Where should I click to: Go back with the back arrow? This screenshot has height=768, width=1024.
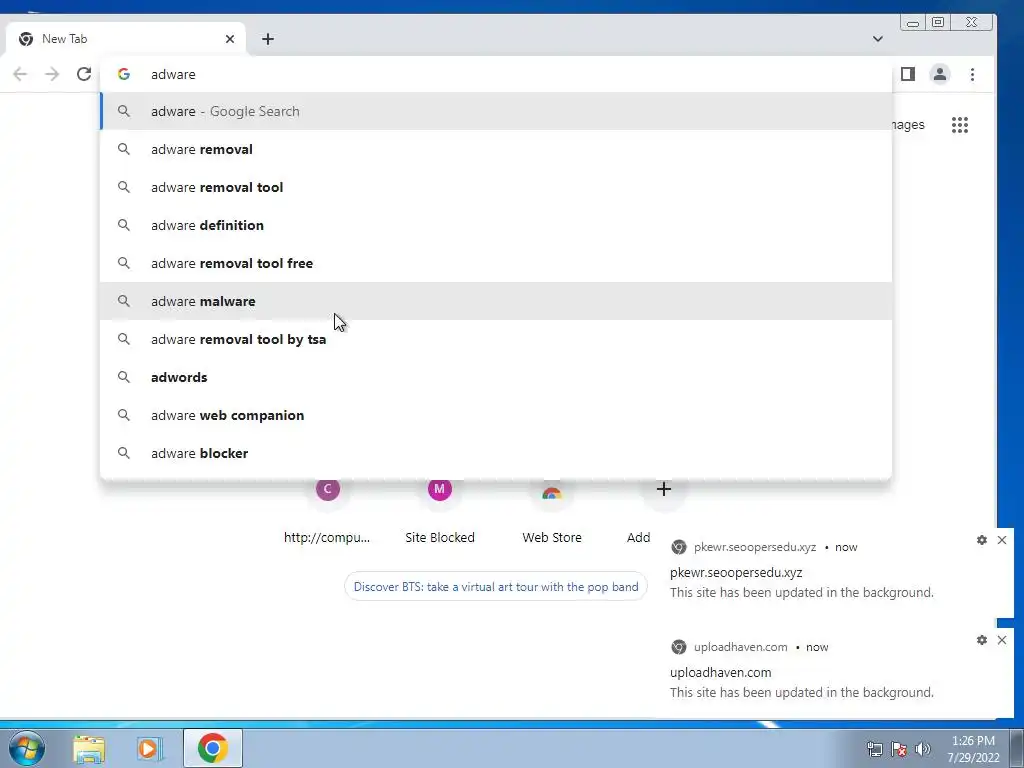20,74
